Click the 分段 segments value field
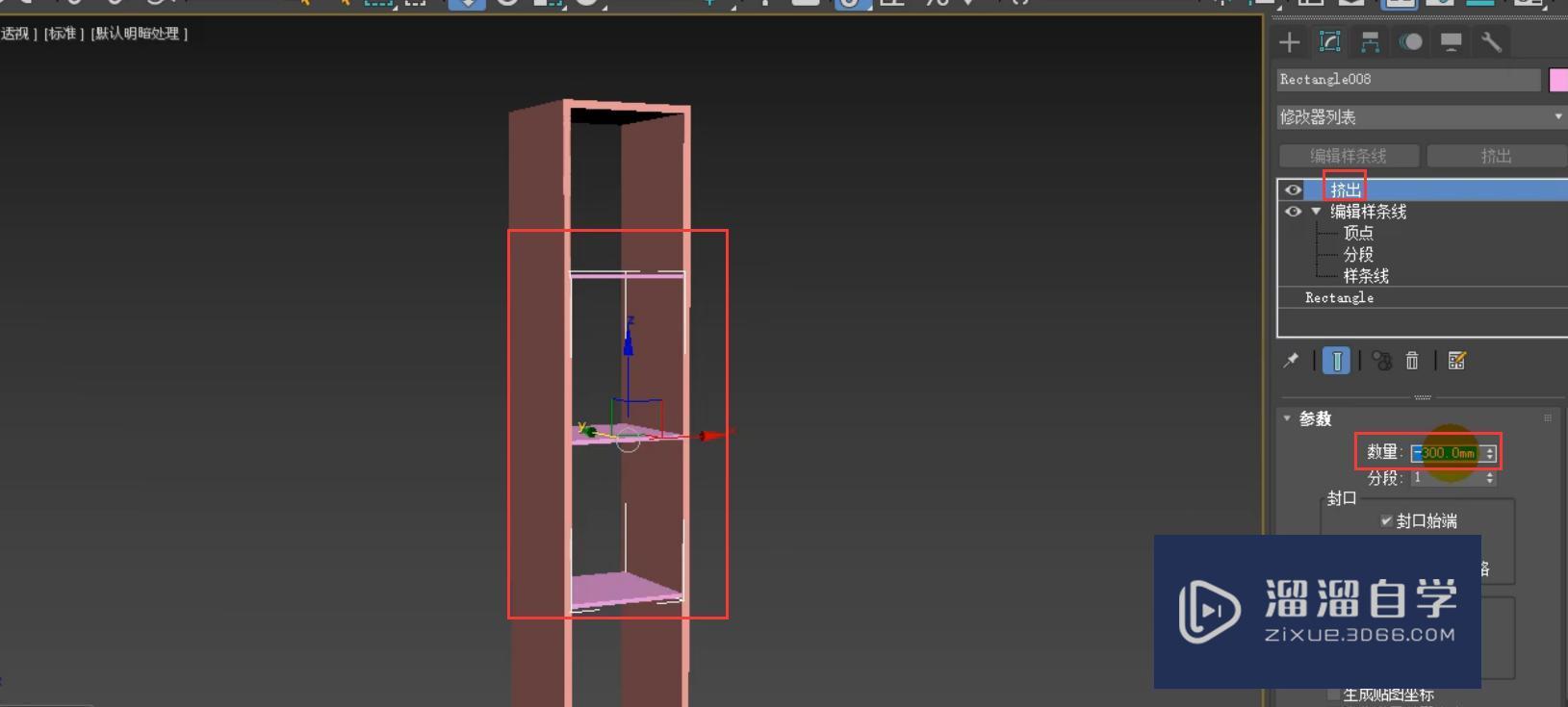This screenshot has height=707, width=1568. 1447,477
